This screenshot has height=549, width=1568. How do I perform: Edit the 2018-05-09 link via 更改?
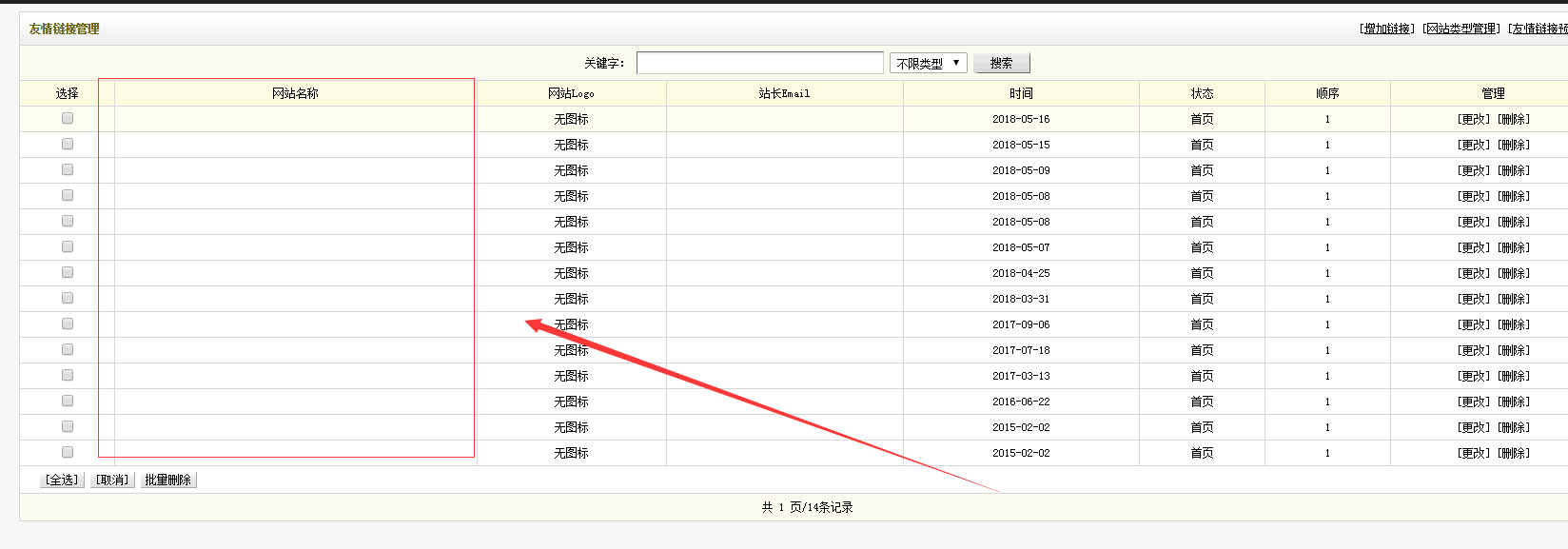click(x=1474, y=171)
